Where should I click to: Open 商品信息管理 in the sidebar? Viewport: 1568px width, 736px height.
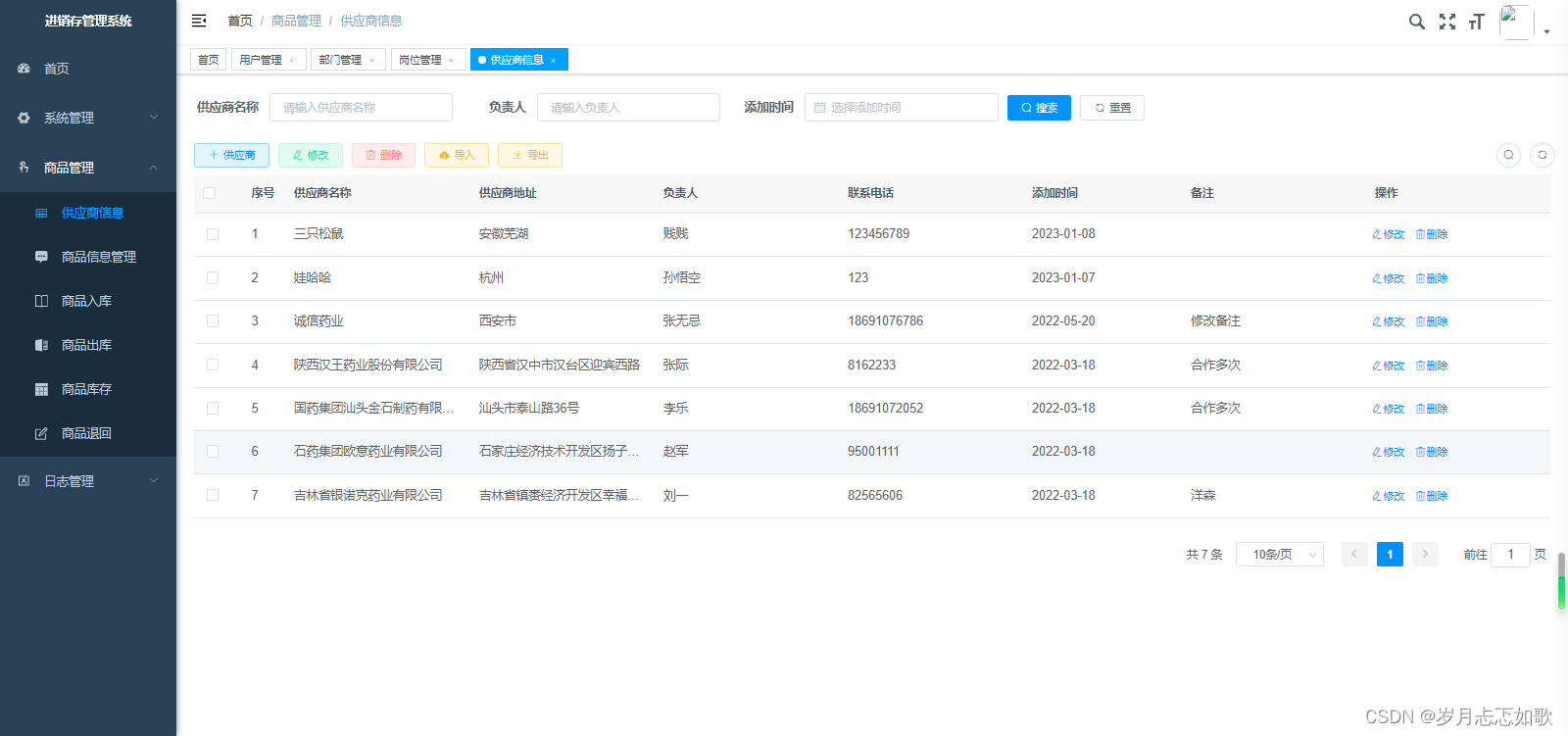88,257
